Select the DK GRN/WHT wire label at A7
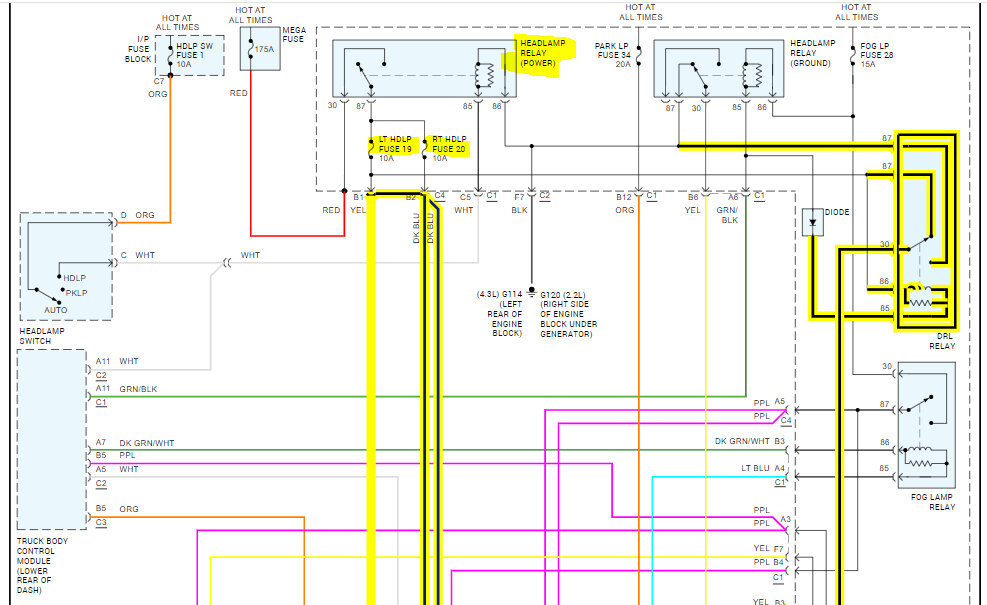The width and height of the screenshot is (987, 605). point(147,443)
